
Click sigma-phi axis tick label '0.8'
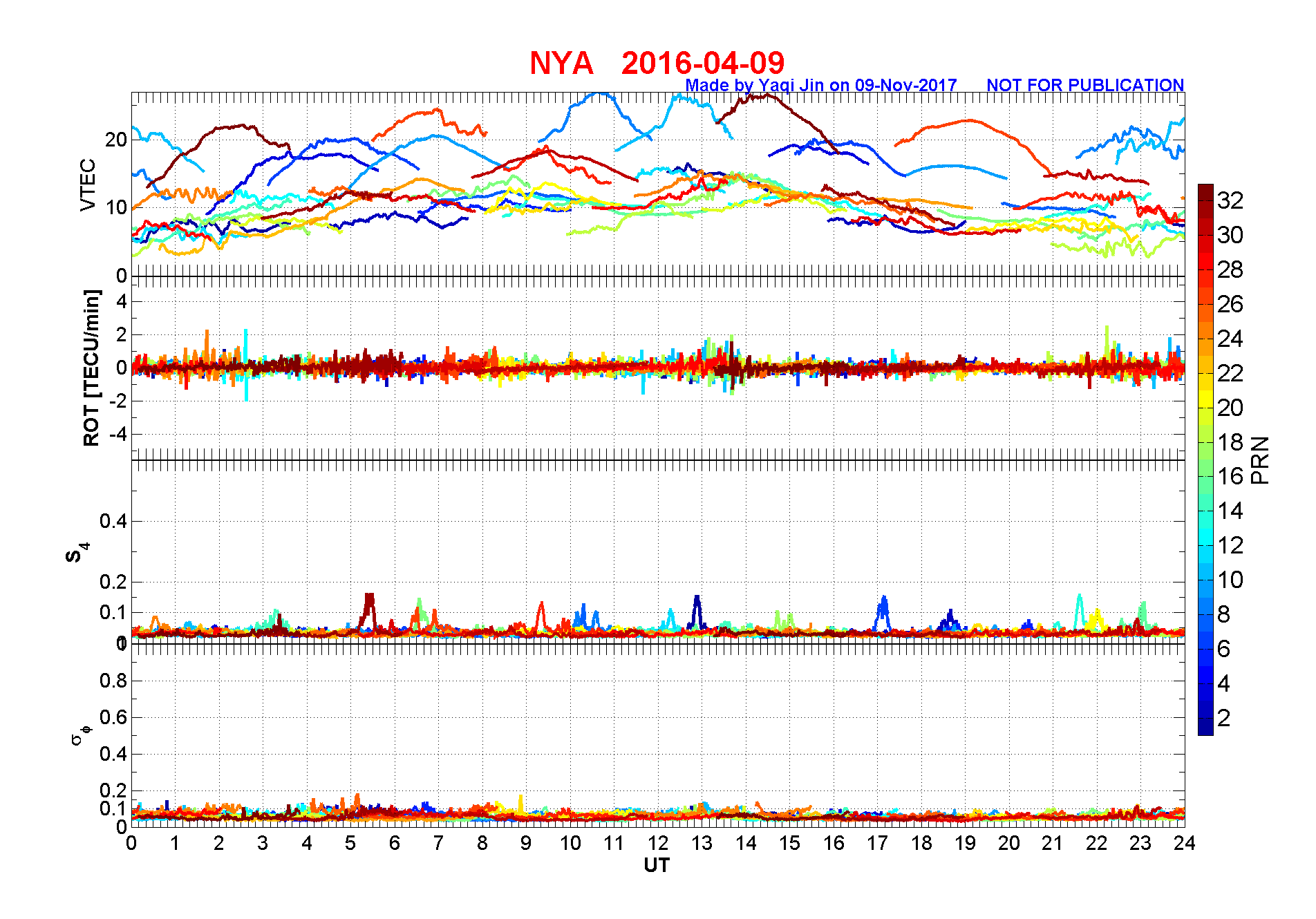[113, 681]
